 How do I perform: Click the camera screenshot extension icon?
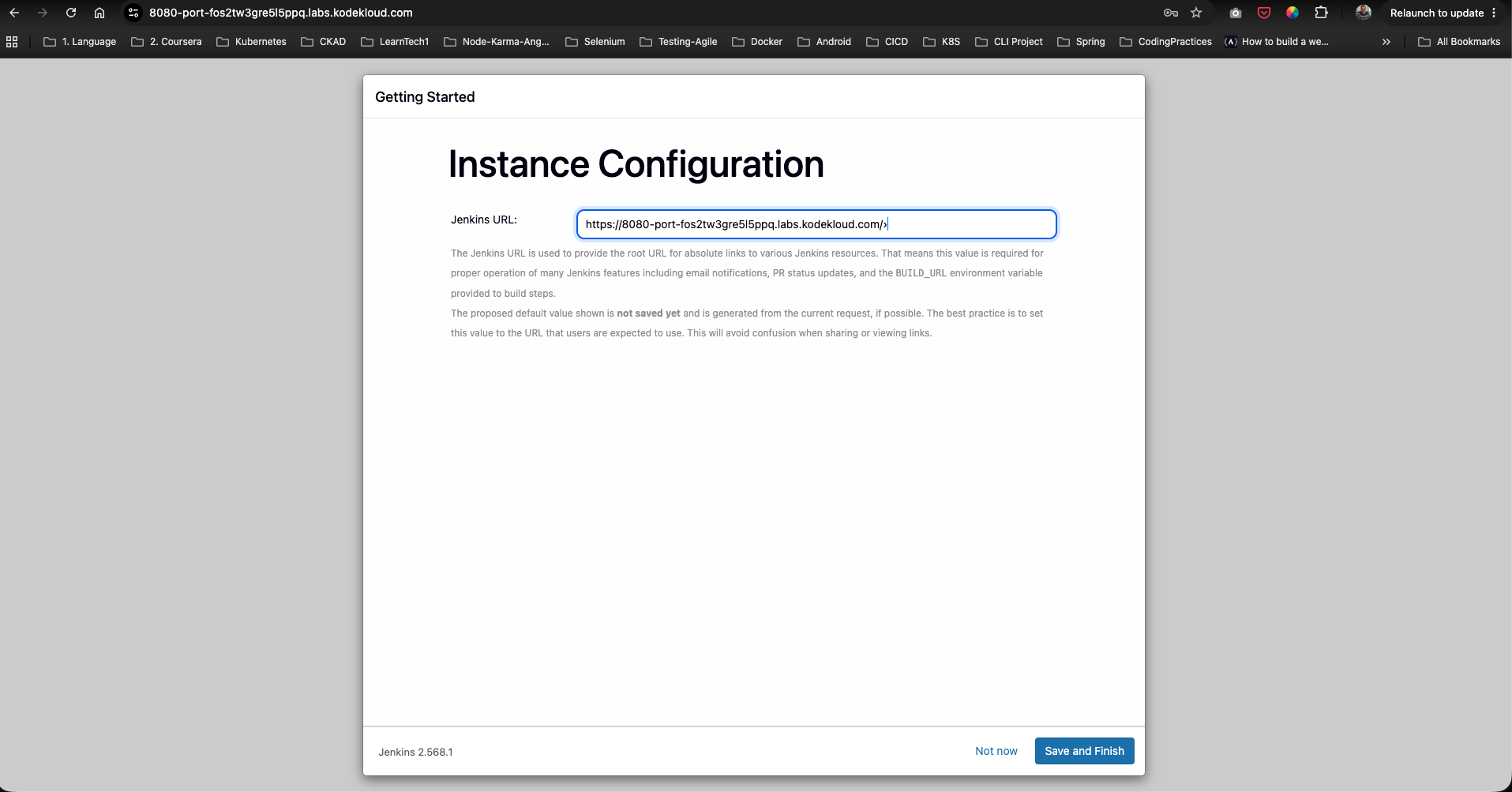pos(1236,13)
